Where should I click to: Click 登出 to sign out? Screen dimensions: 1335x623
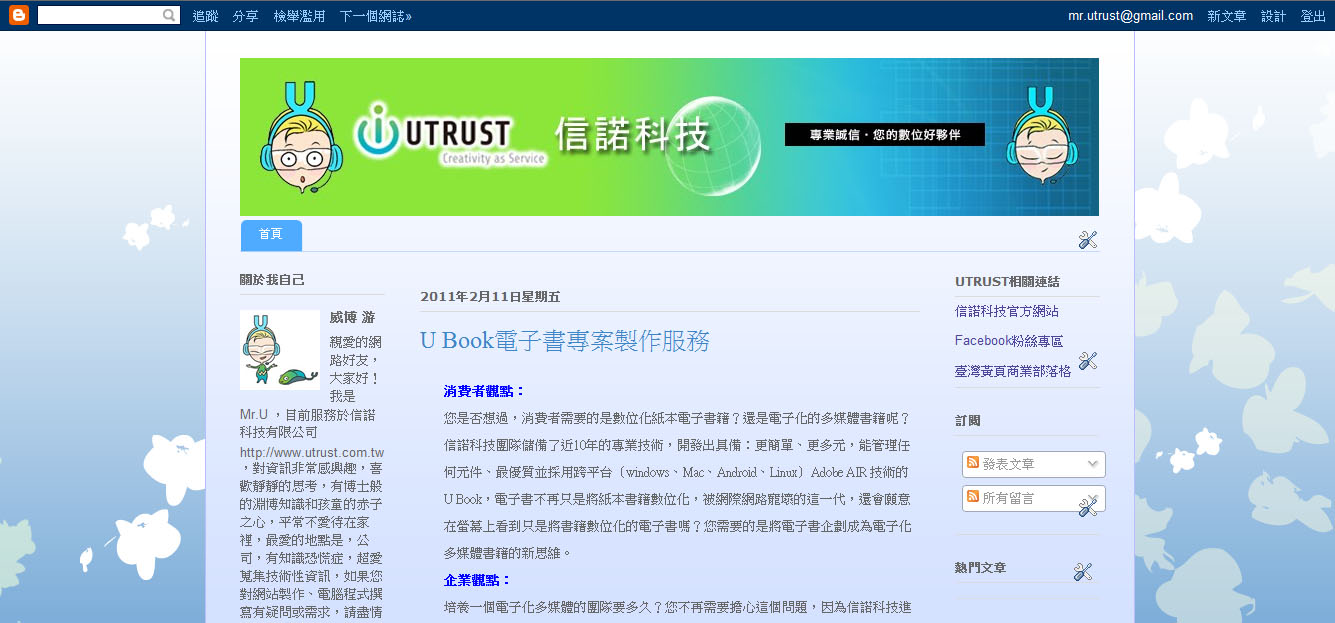1313,16
